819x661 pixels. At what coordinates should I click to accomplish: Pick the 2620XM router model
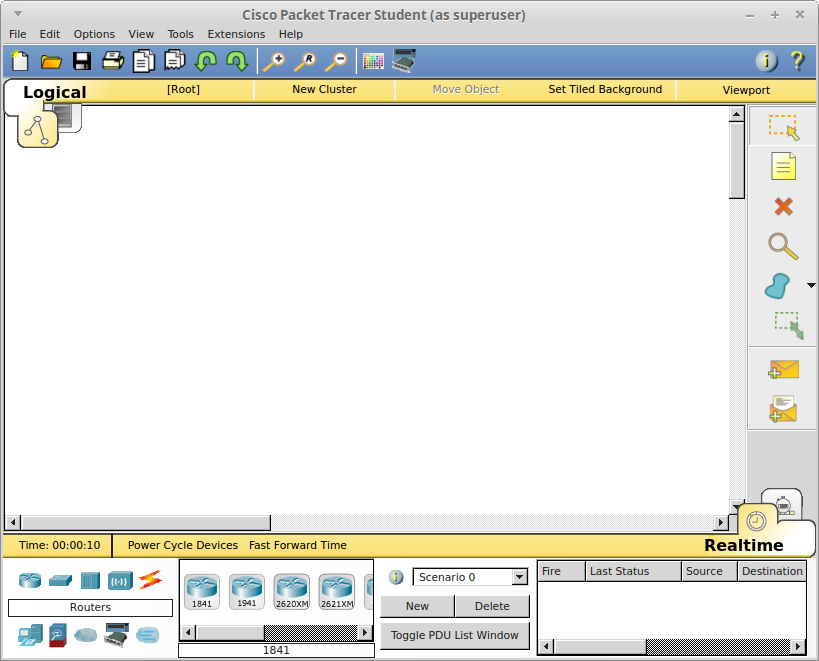coord(291,590)
